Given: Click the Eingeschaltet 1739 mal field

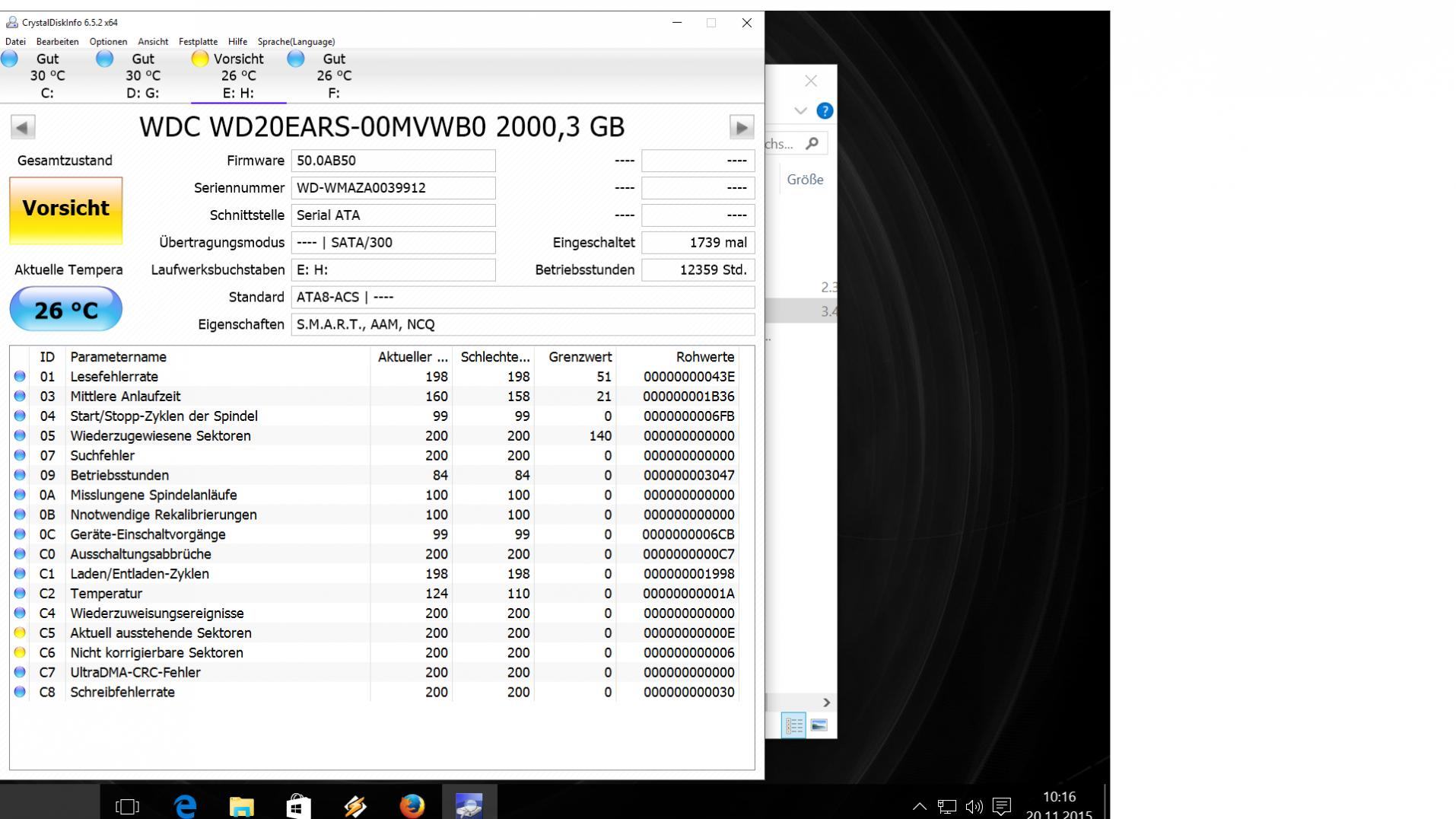Looking at the screenshot, I should (698, 243).
